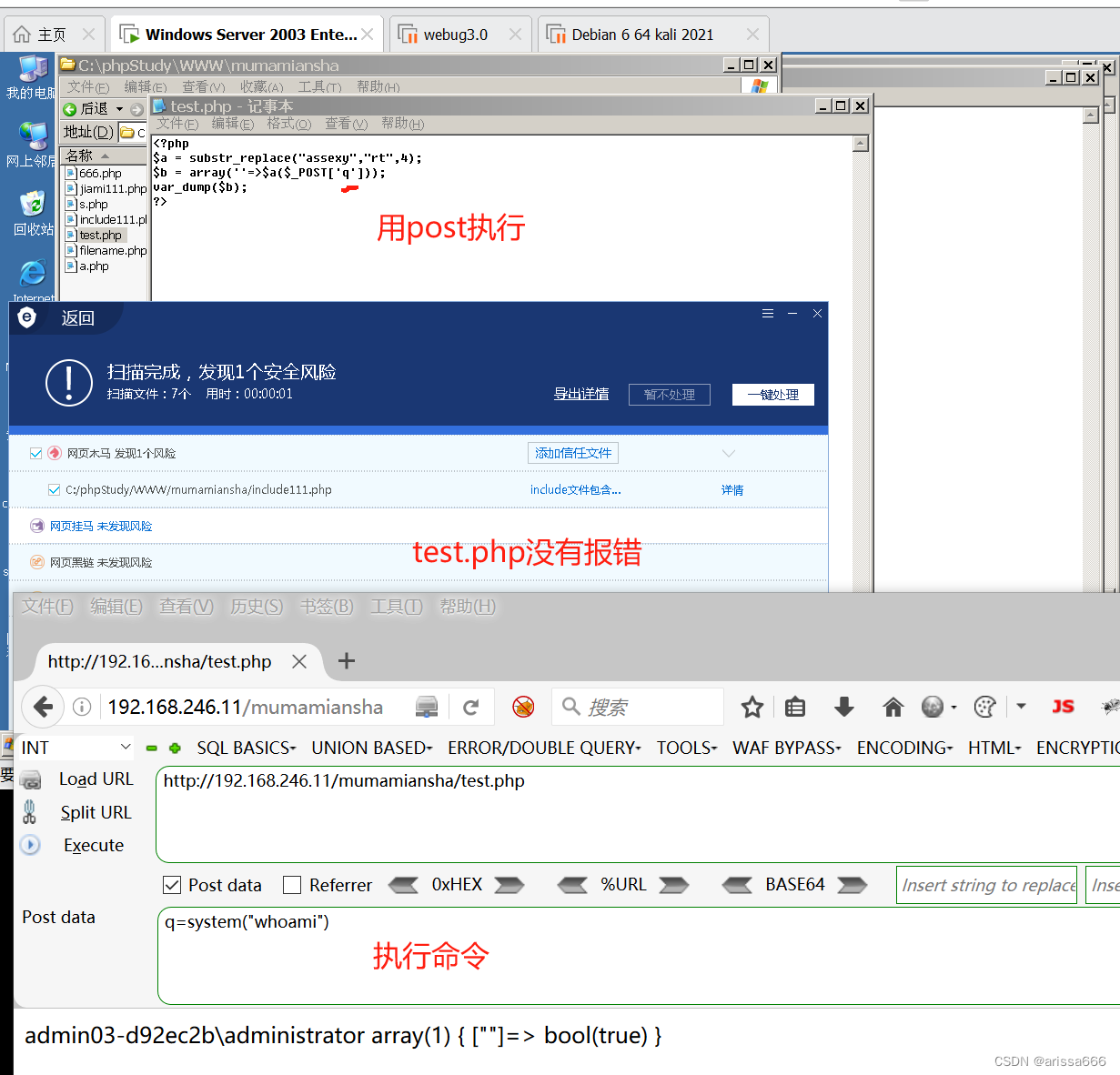Reload the page with the refresh icon
The height and width of the screenshot is (1075, 1120).
tap(470, 707)
